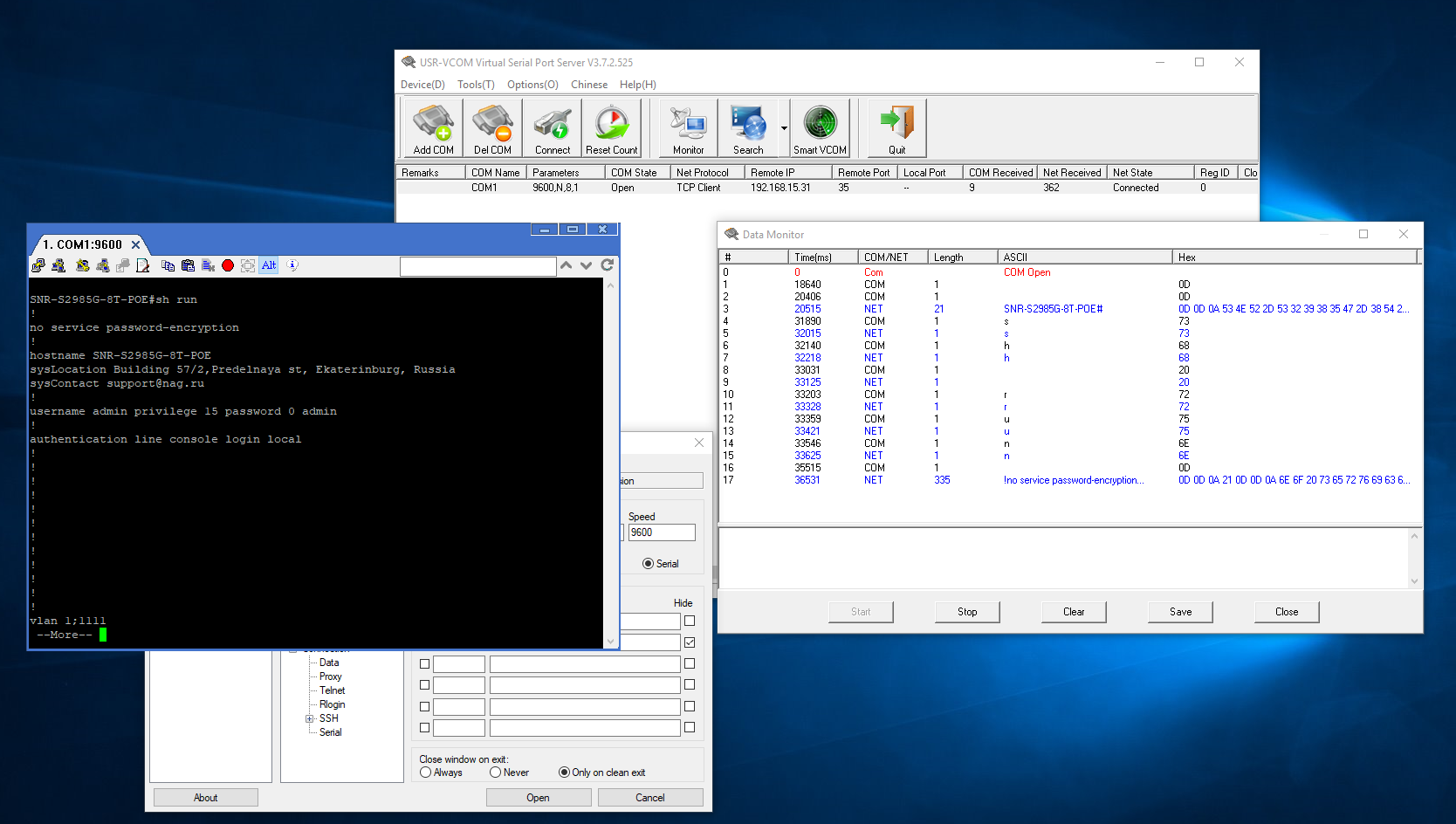Click the Quit icon in the toolbar
Viewport: 1456px width, 824px height.
(896, 127)
